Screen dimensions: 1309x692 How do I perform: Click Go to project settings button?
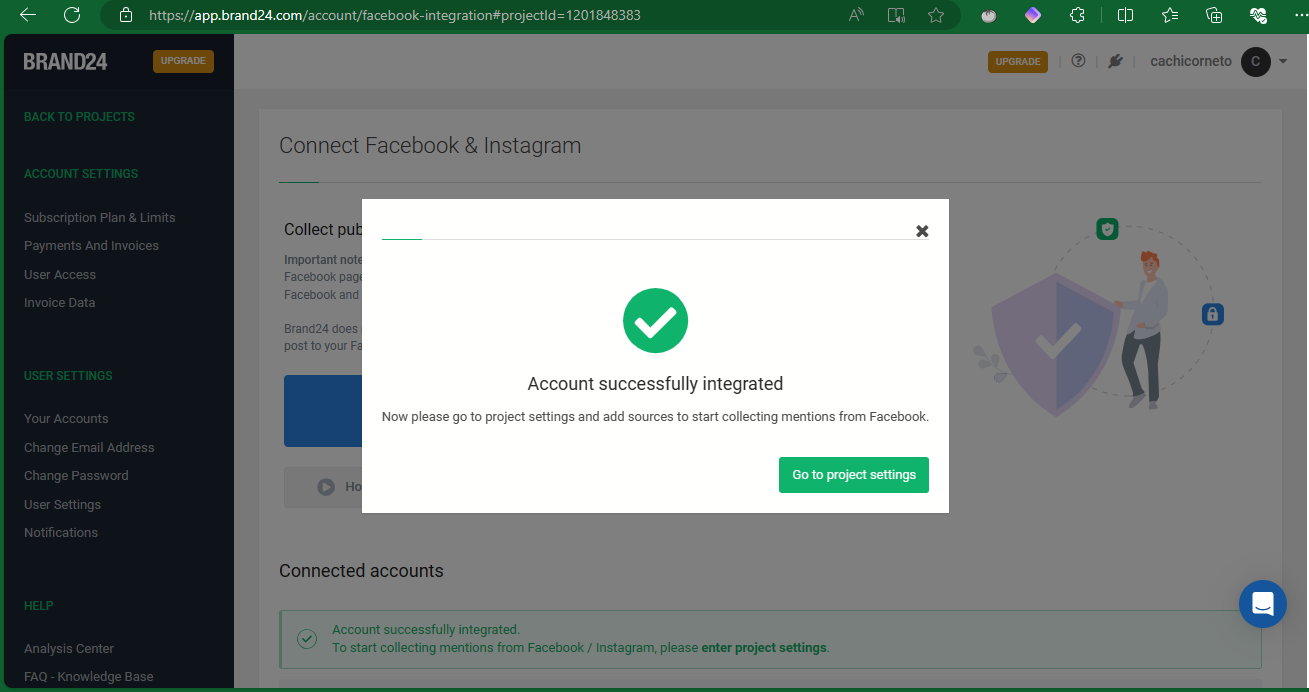tap(853, 475)
